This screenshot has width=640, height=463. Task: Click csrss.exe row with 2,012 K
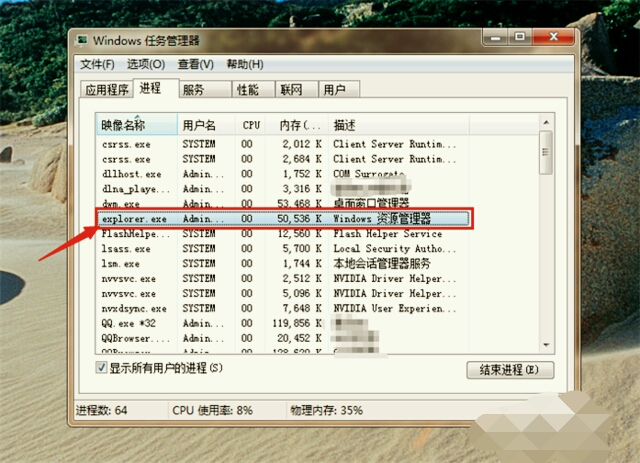283,144
